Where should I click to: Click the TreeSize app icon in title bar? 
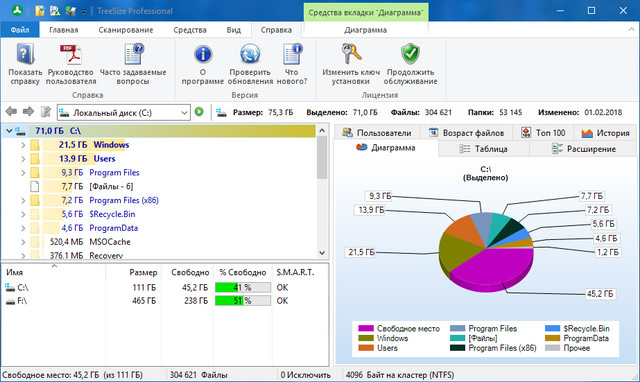click(x=17, y=10)
